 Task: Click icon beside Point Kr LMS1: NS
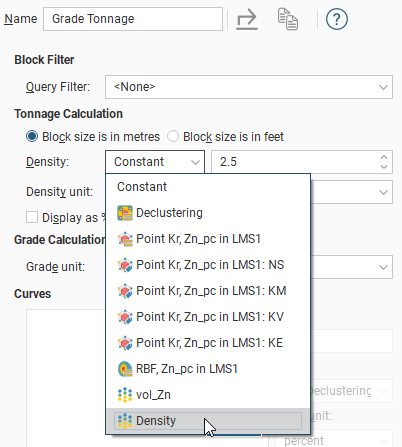[x=125, y=265]
